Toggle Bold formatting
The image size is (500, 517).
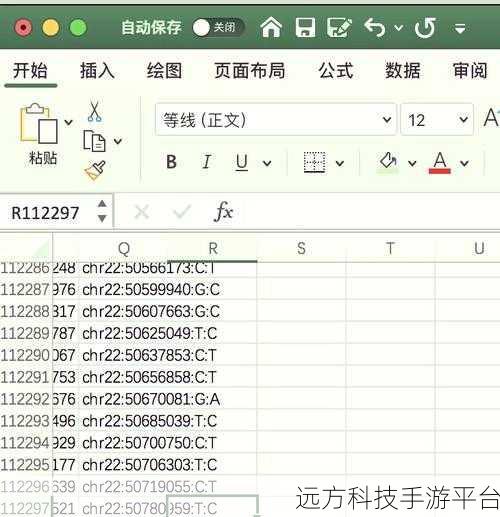171,162
